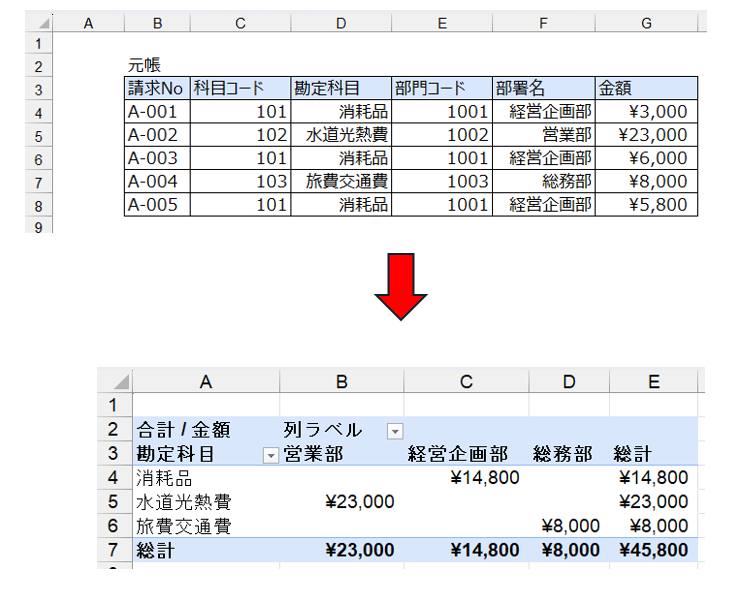Viewport: 735px width, 605px height.
Task: Open the 列ラベル filter dropdown arrow
Action: coord(395,431)
